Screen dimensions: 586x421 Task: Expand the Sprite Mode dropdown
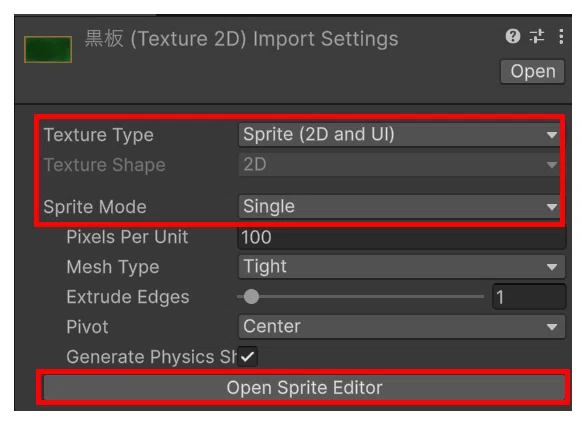[400, 206]
